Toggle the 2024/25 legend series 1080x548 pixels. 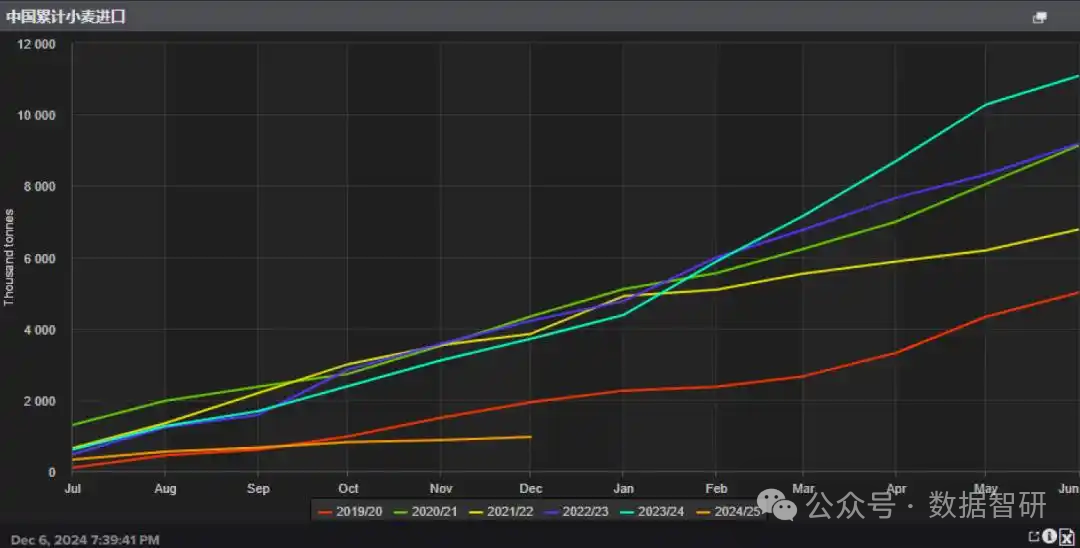click(729, 512)
